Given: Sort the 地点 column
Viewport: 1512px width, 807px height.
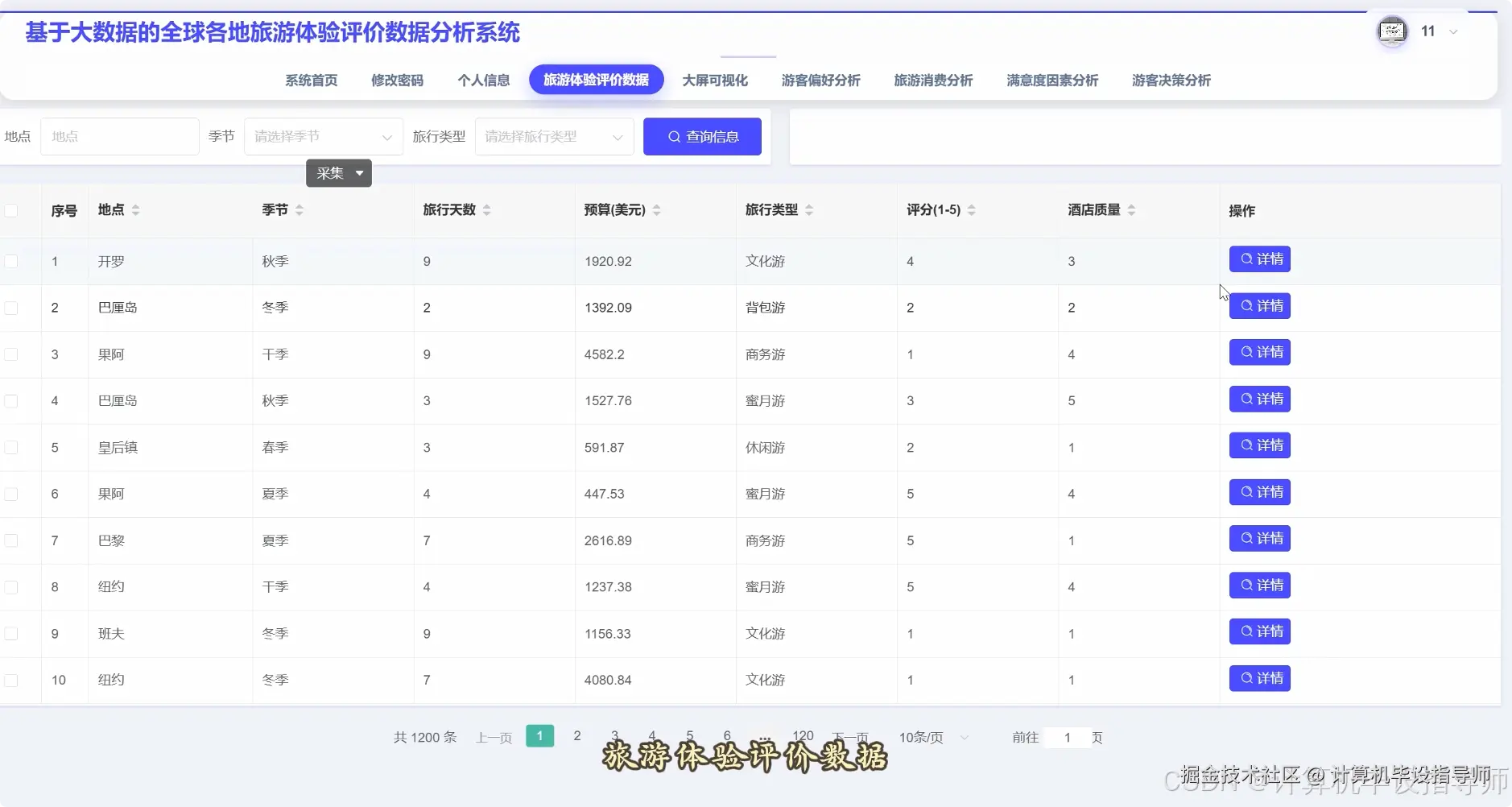Looking at the screenshot, I should point(137,209).
